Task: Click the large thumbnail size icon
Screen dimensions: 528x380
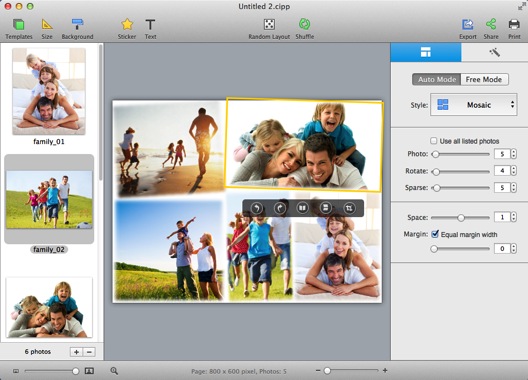Action: pyautogui.click(x=89, y=371)
